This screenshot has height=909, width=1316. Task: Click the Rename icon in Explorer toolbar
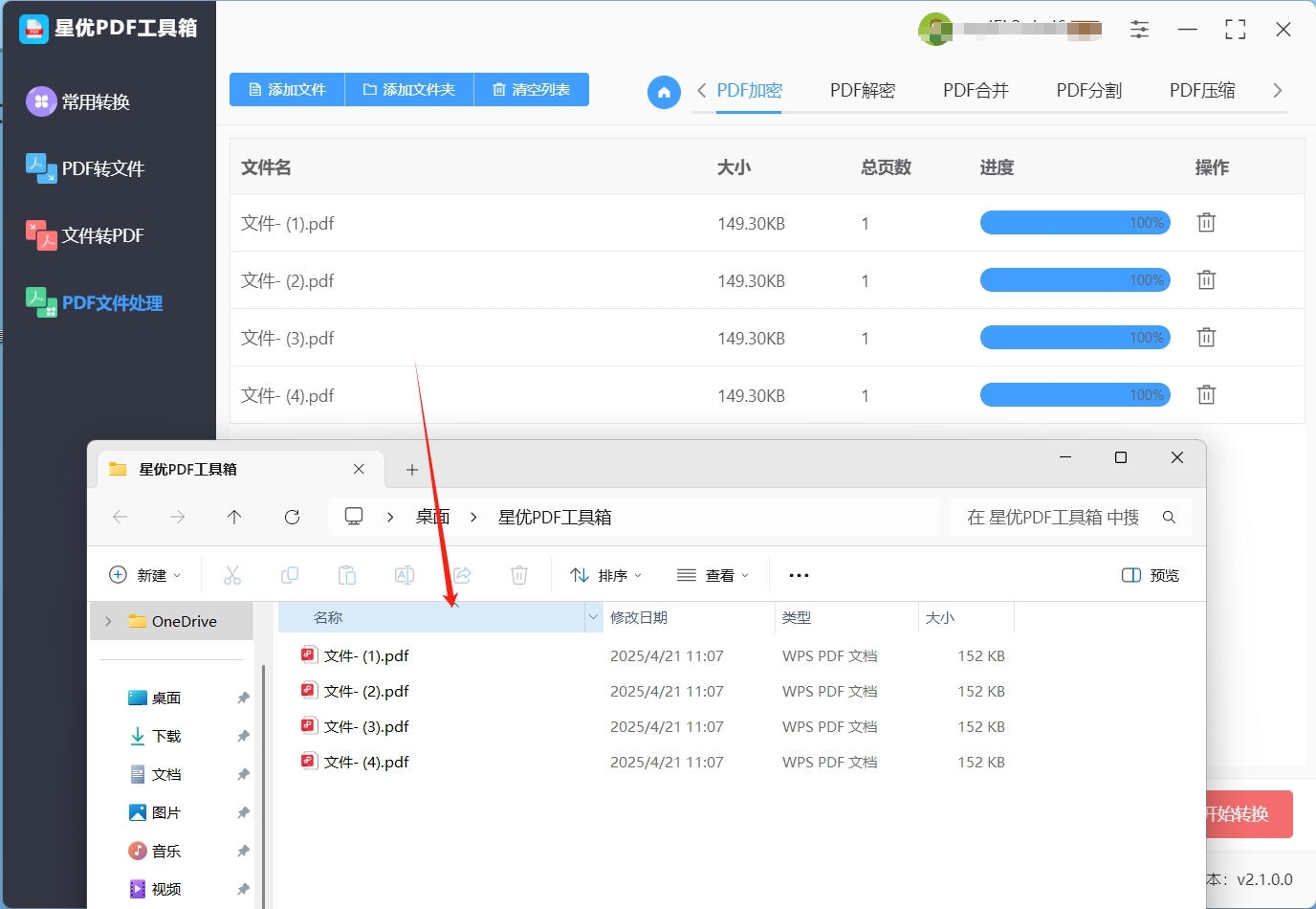point(405,575)
